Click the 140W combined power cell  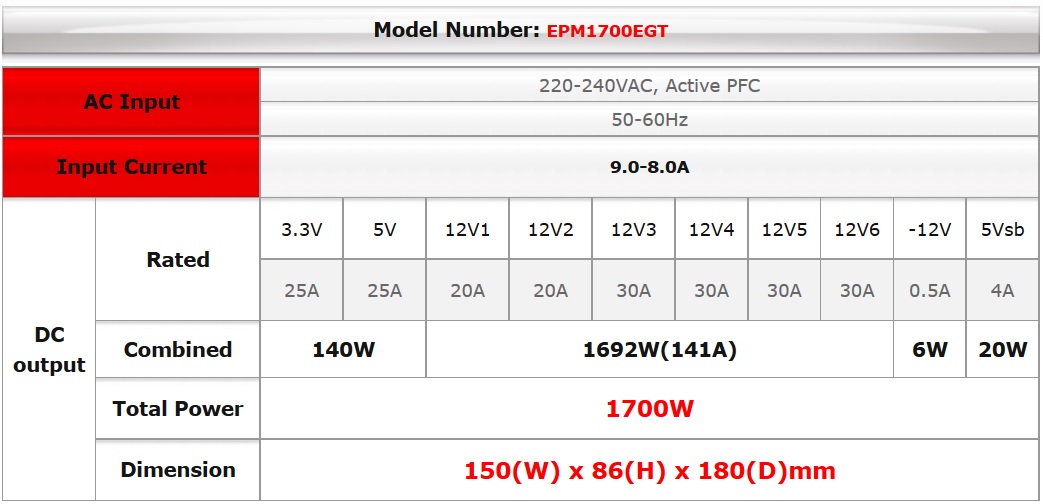tap(343, 350)
